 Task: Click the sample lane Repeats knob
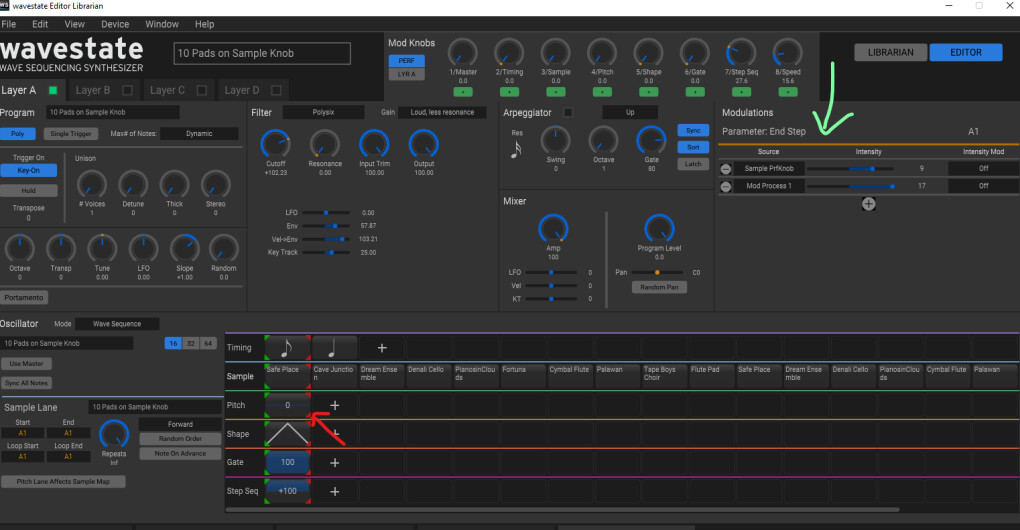(x=114, y=434)
